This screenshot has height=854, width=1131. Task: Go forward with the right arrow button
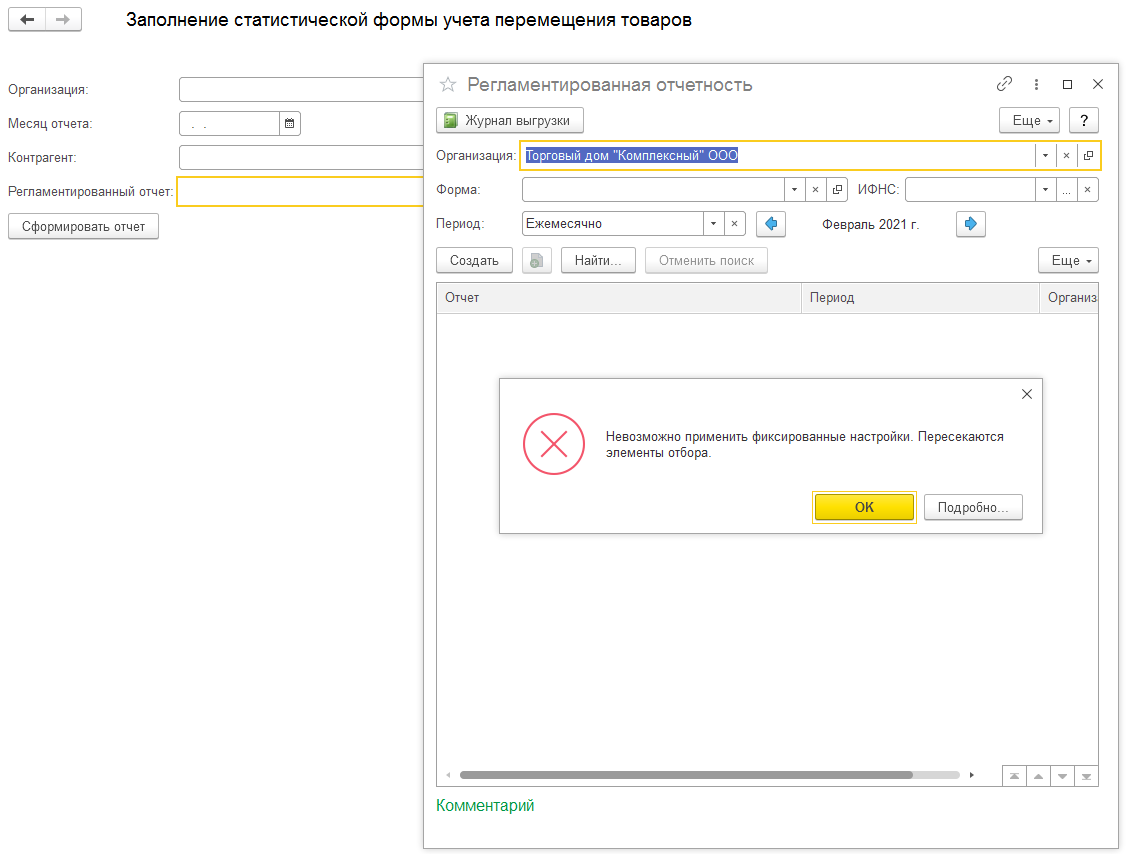(63, 19)
